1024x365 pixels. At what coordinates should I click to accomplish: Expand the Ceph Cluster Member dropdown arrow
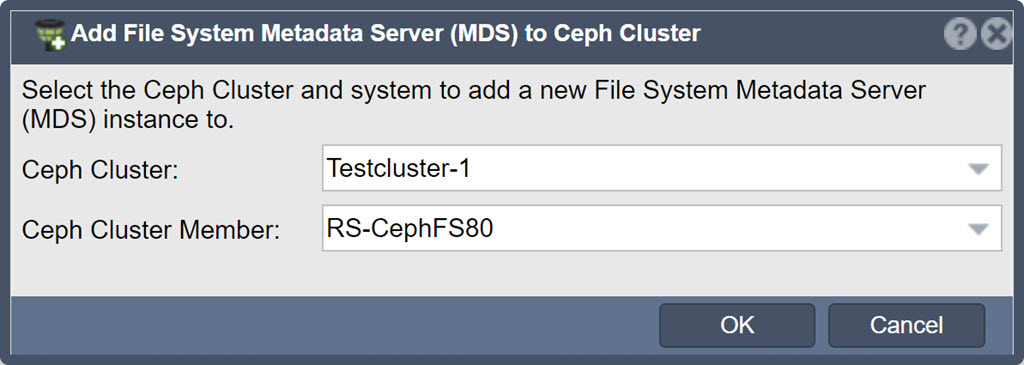click(x=978, y=229)
